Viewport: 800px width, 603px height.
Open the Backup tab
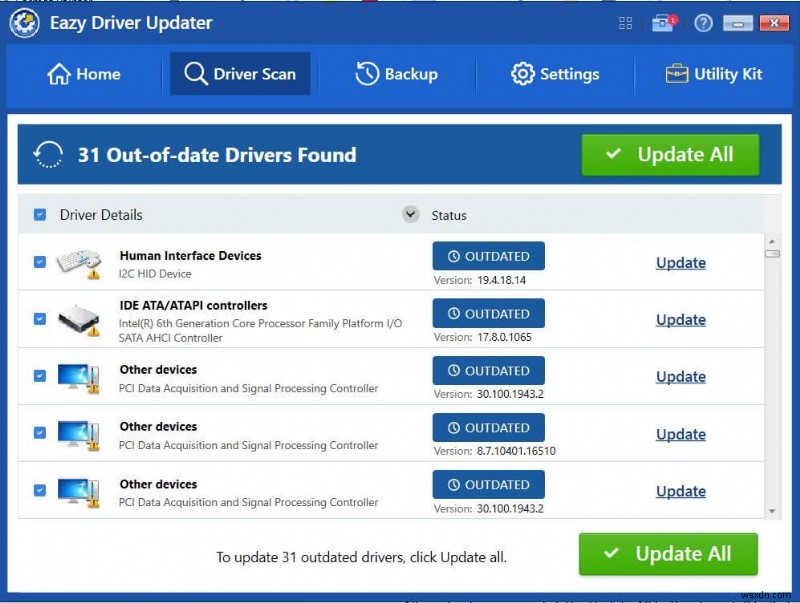tap(398, 74)
